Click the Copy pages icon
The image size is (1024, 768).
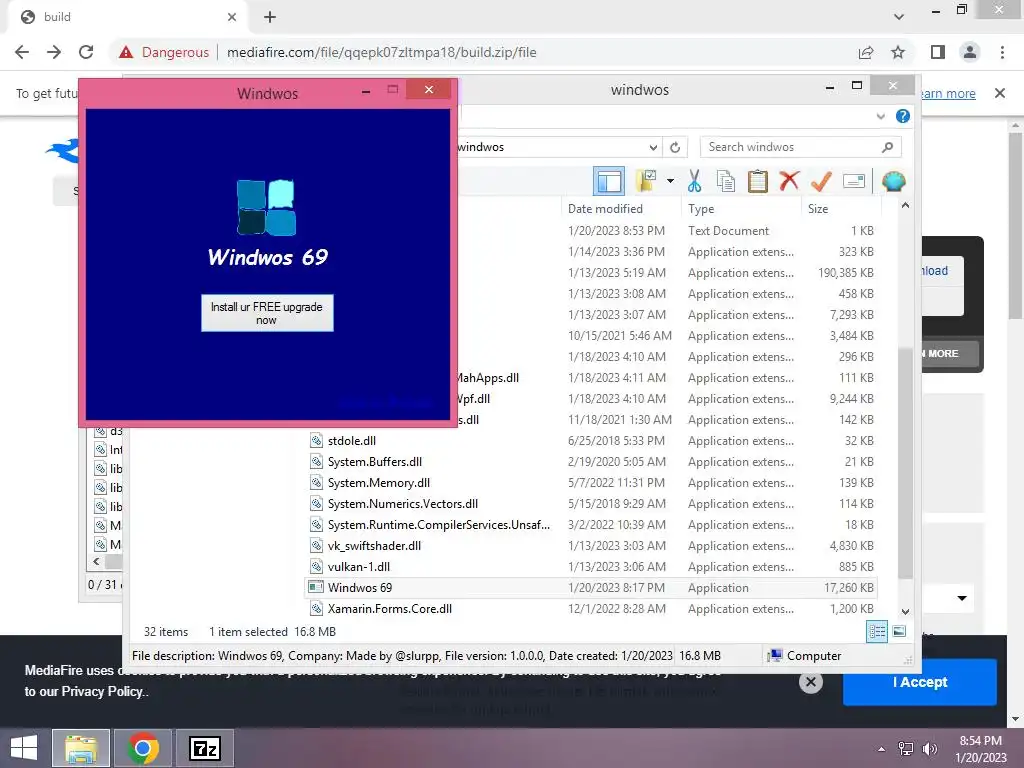coord(726,181)
